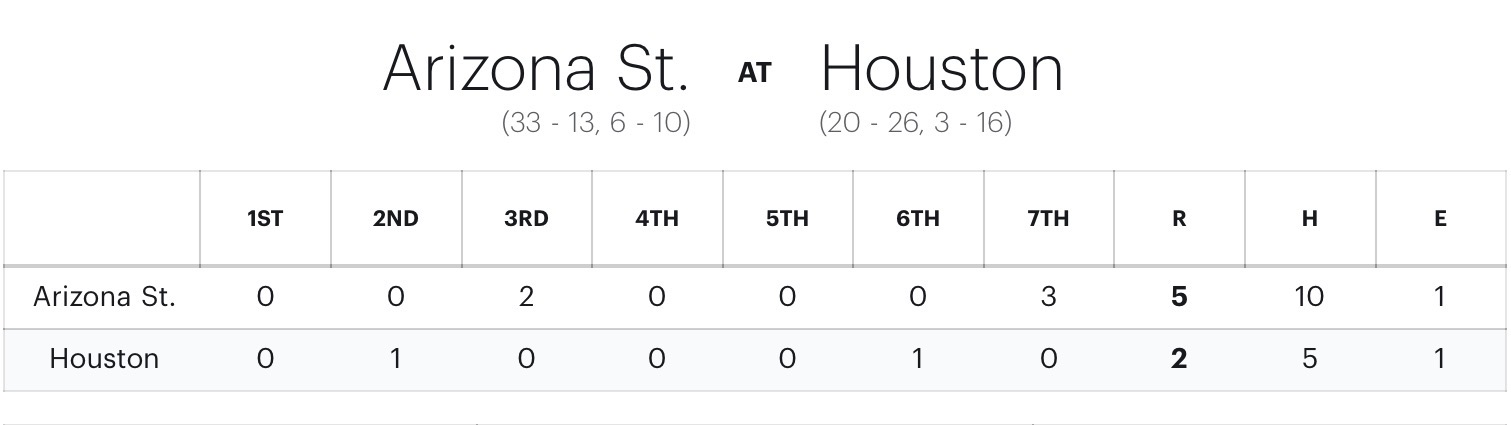The height and width of the screenshot is (425, 1511).
Task: Click the Arizona St. row label in table
Action: (x=104, y=297)
